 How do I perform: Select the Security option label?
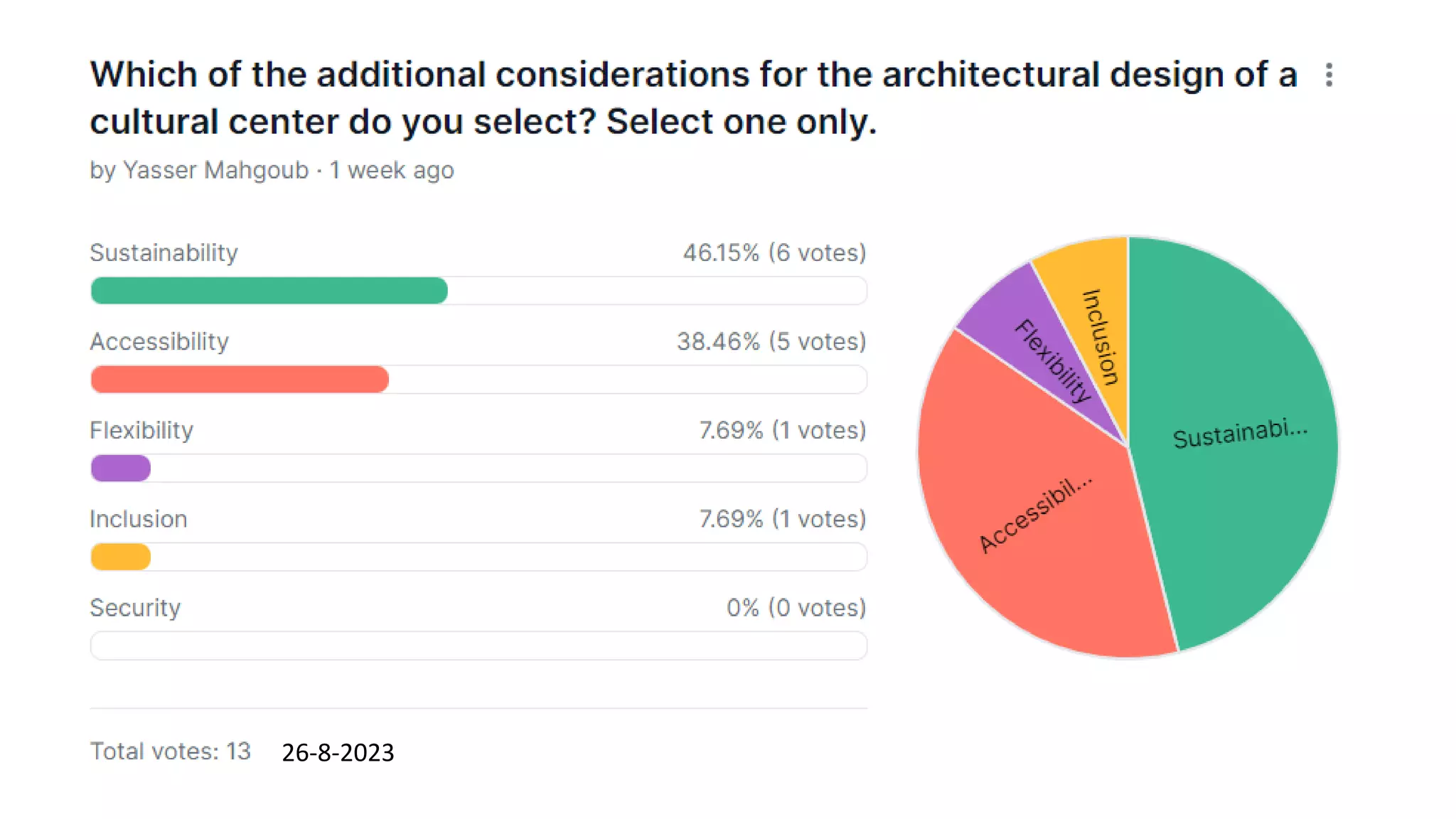coord(135,609)
